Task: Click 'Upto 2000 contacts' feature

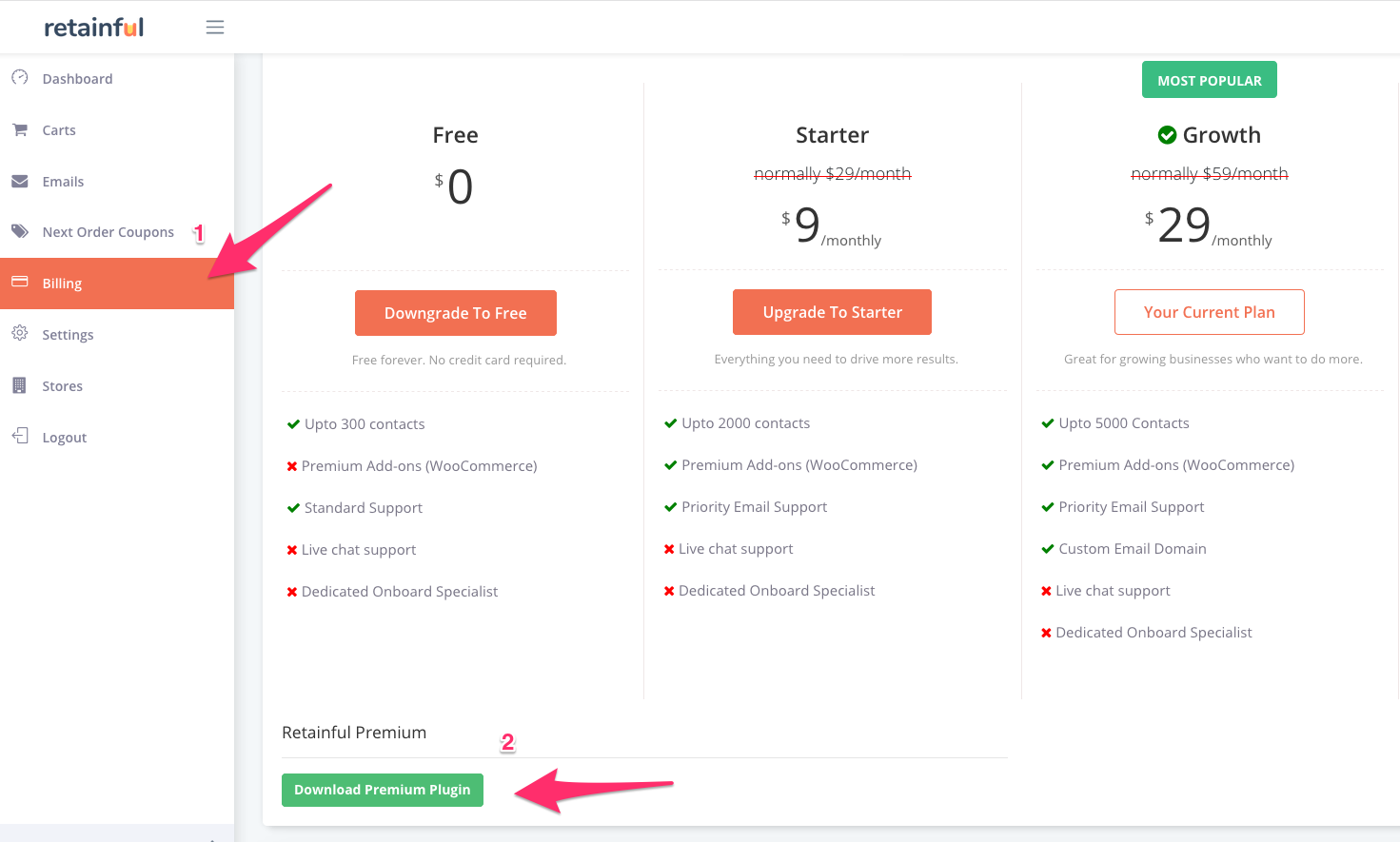Action: pyautogui.click(x=746, y=423)
